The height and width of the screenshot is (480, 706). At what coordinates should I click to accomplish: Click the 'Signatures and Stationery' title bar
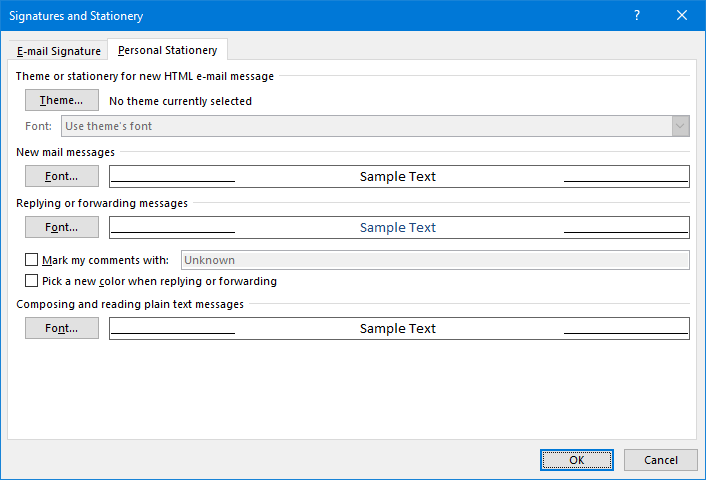(315, 15)
